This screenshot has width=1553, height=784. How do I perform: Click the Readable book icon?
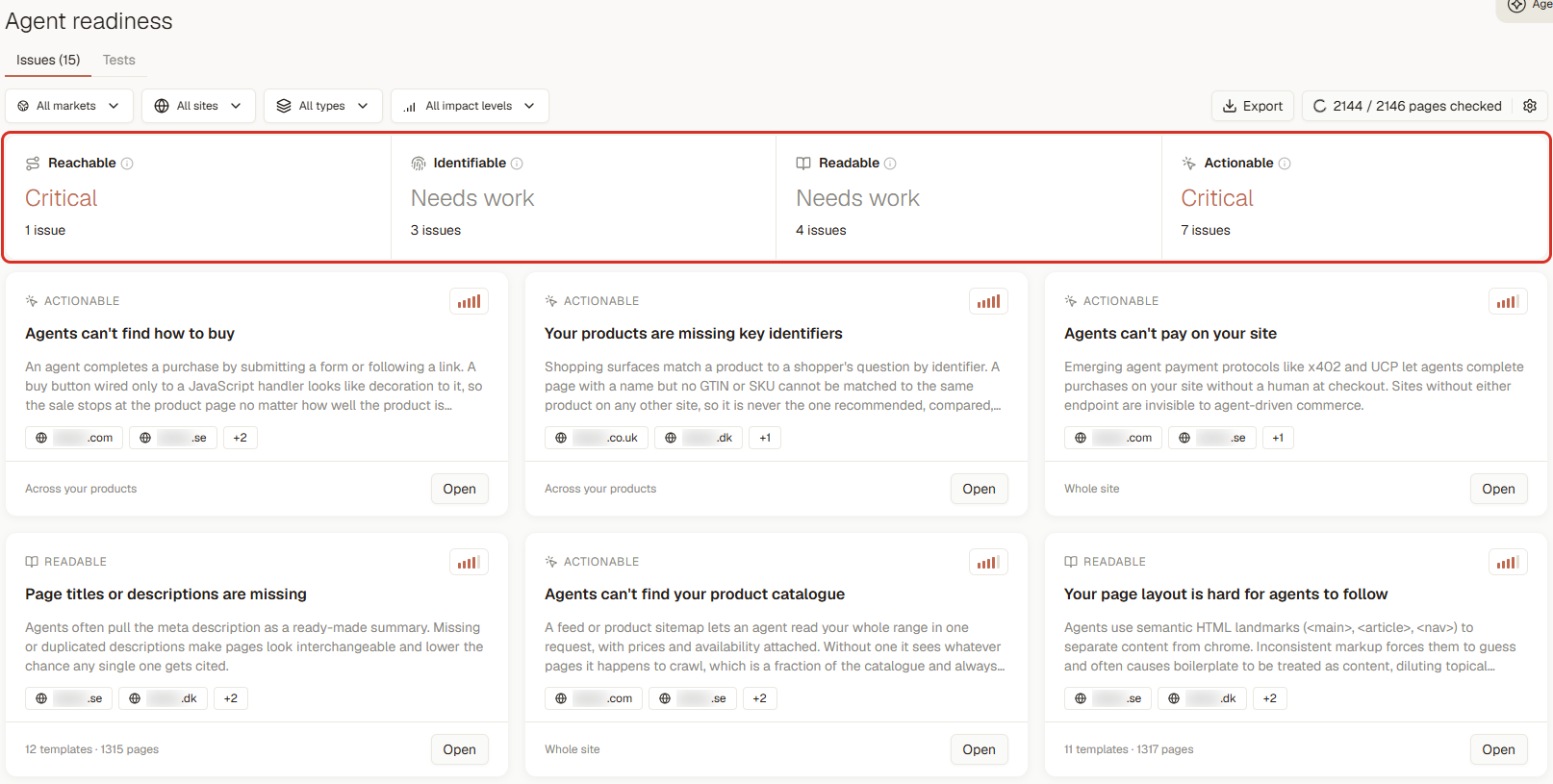coord(803,163)
